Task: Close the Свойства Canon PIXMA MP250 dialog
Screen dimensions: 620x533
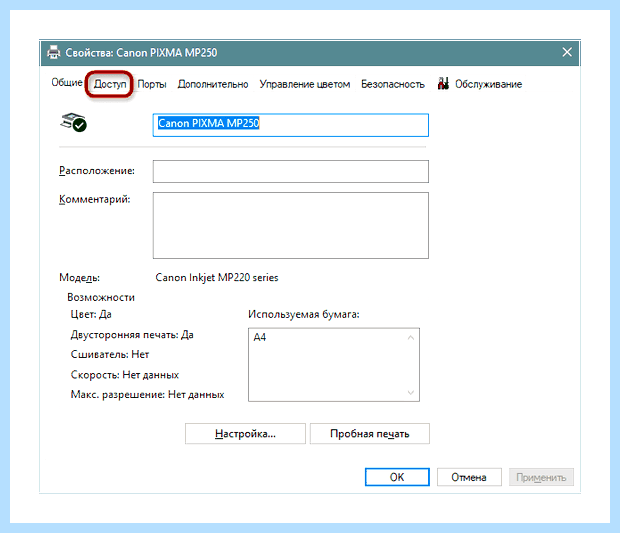Action: (567, 52)
